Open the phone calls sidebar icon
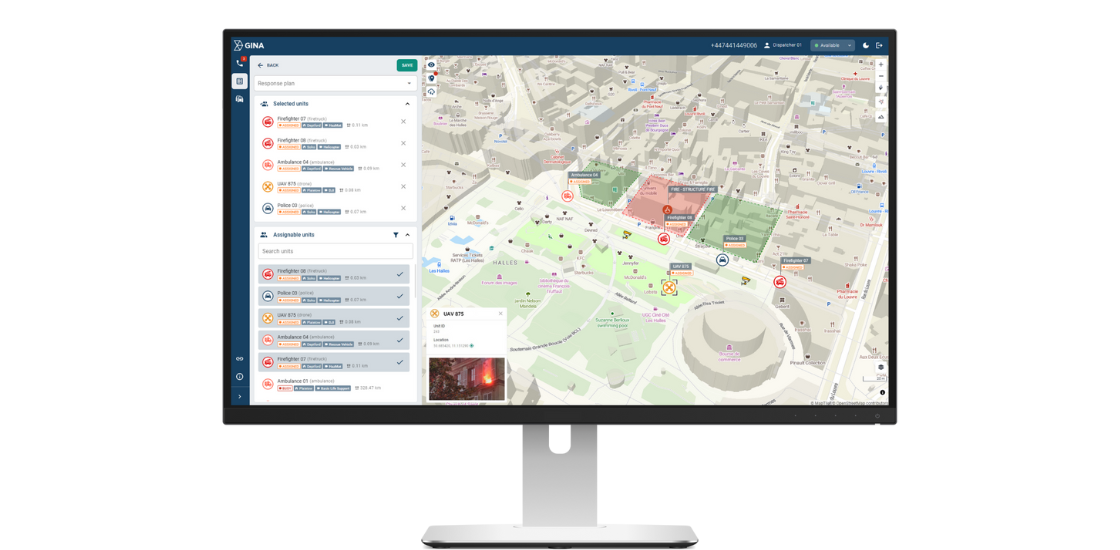This screenshot has width=1120, height=550. pyautogui.click(x=239, y=63)
